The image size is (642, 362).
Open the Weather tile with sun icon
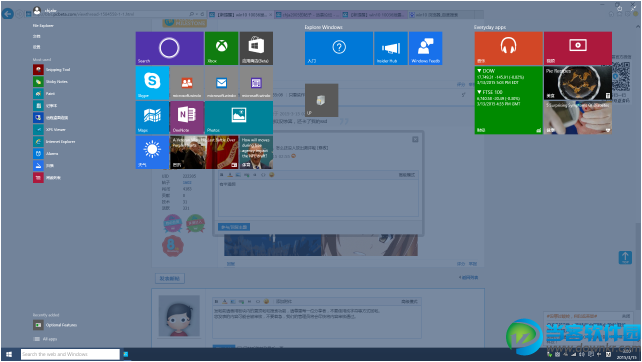(152, 152)
